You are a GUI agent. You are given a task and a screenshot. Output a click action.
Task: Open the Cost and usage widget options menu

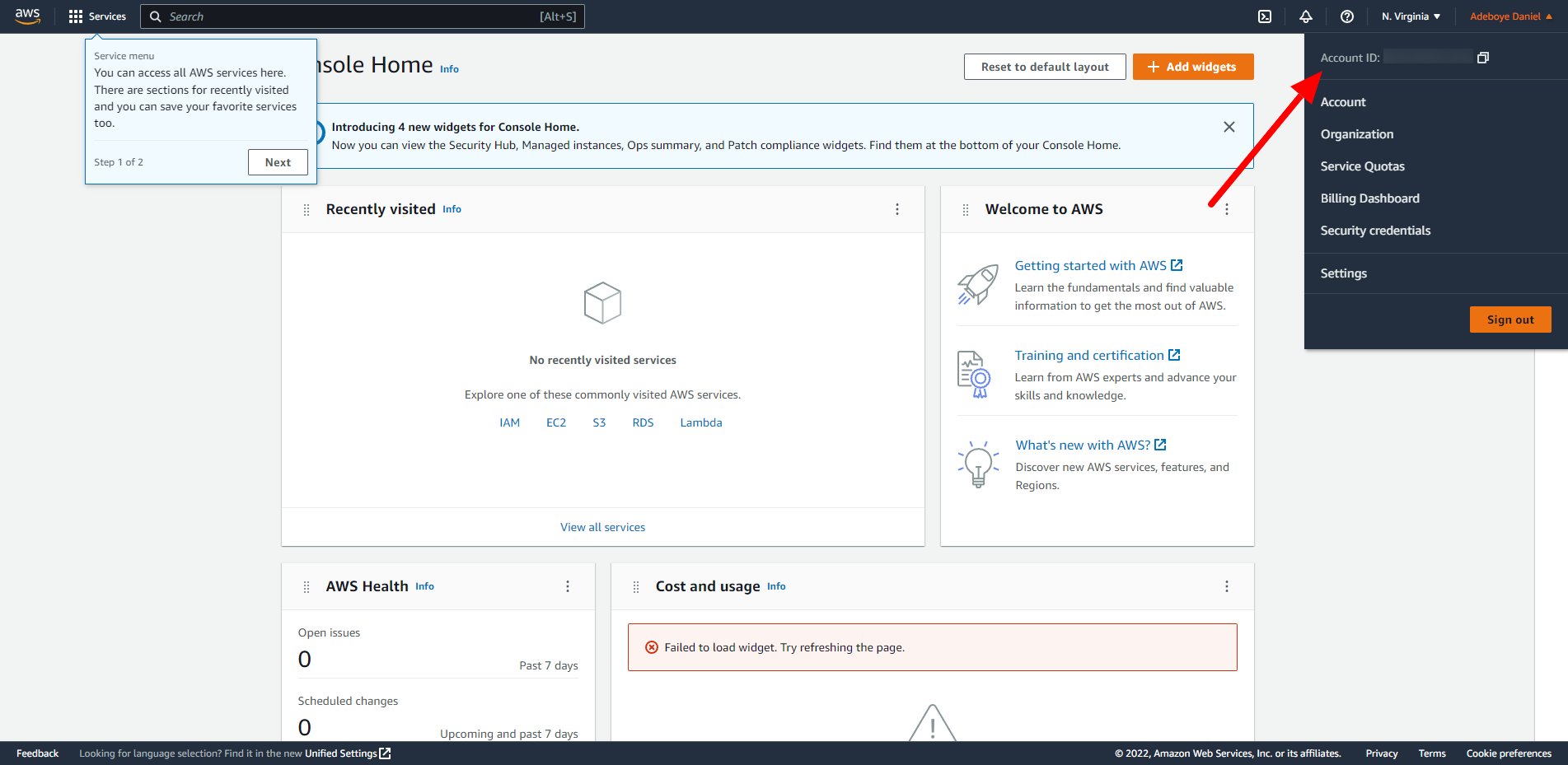point(1227,586)
